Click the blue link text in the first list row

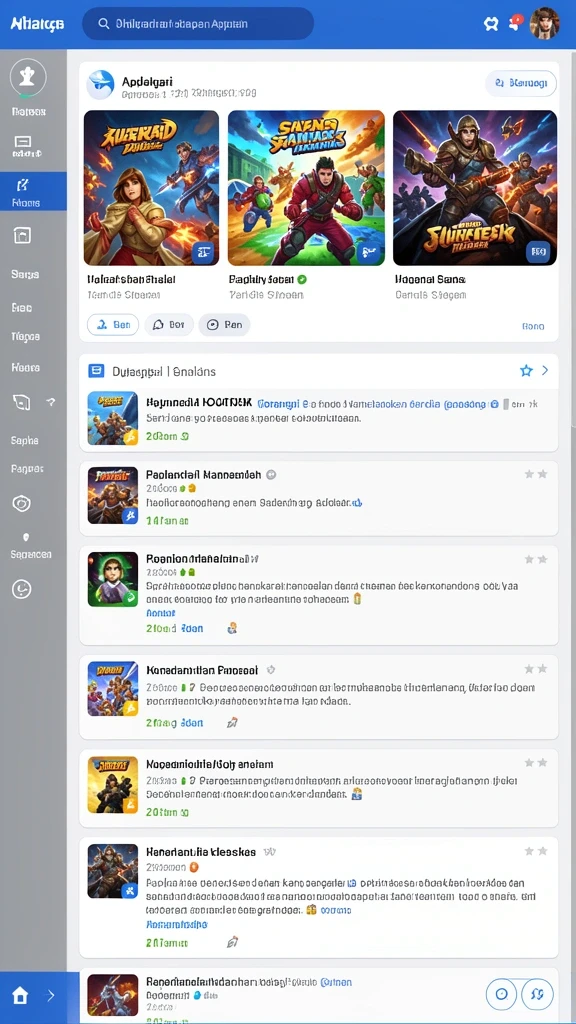tap(379, 404)
